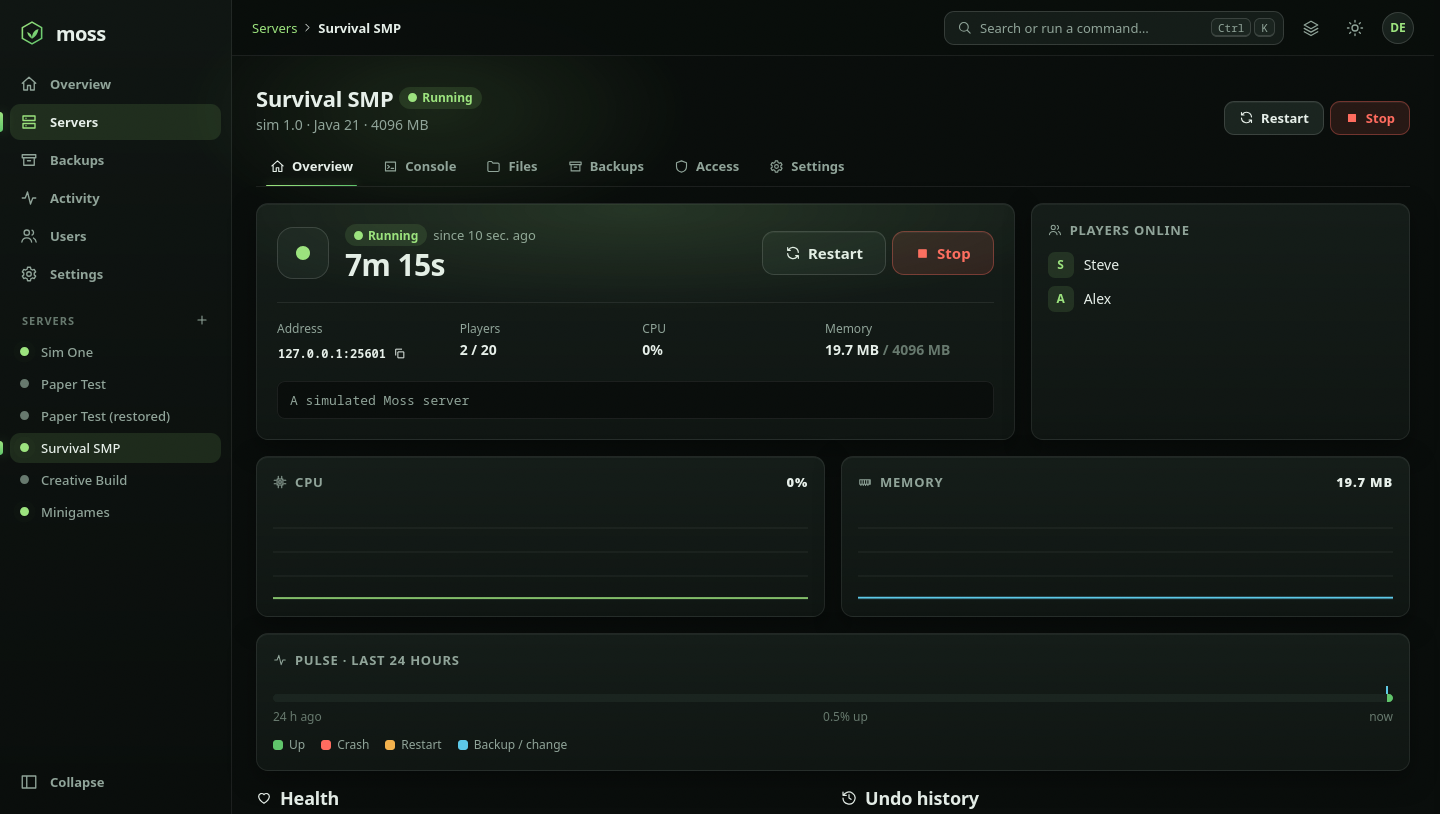This screenshot has width=1440, height=814.
Task: Open Servers in the sidebar
Action: click(115, 122)
